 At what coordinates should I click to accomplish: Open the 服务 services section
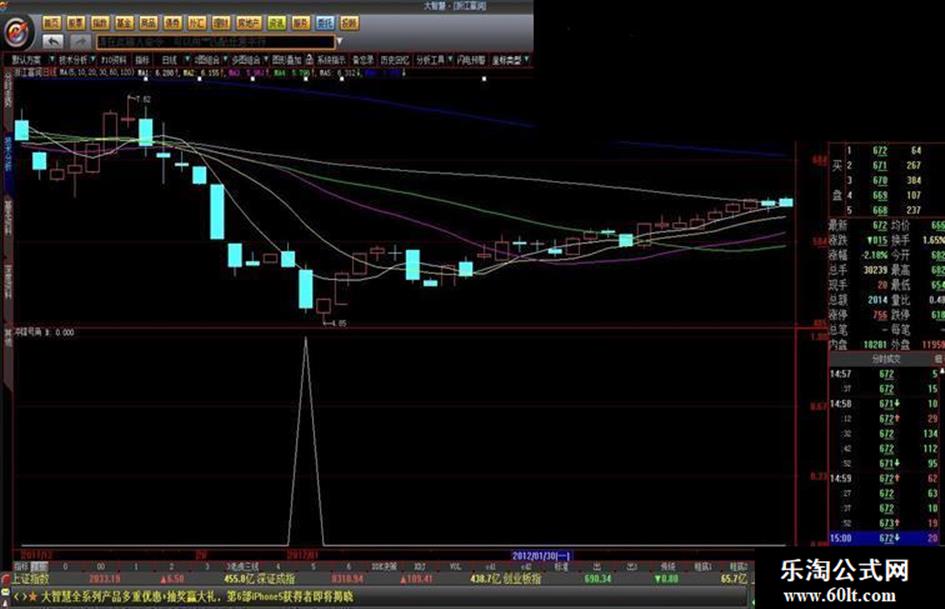tap(301, 24)
